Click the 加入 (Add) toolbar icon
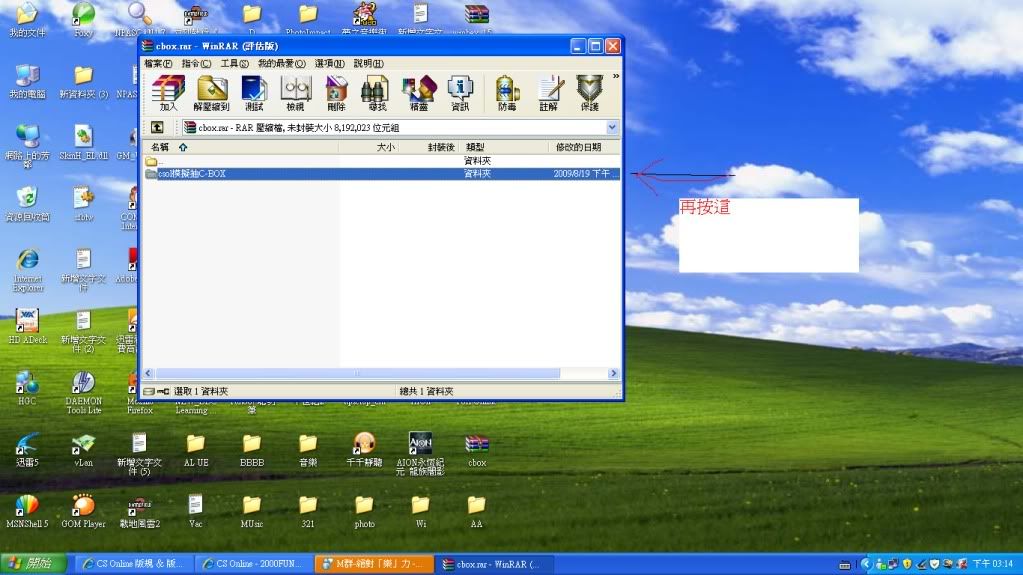The image size is (1023, 575). (x=168, y=92)
